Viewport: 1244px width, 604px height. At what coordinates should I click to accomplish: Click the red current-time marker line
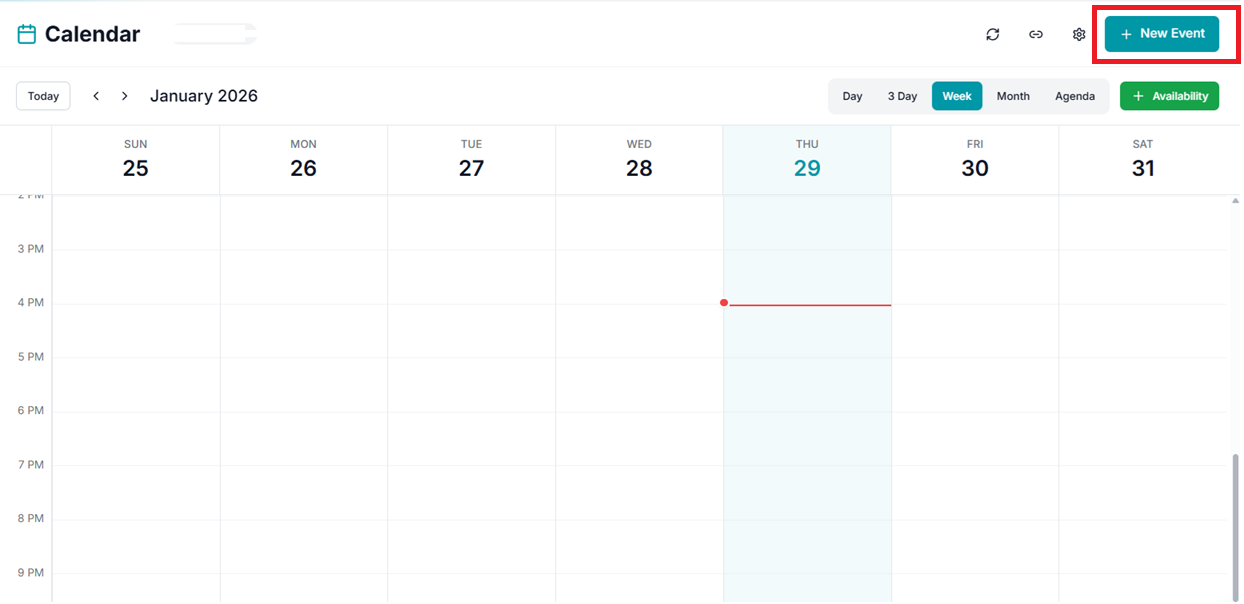[x=810, y=305]
